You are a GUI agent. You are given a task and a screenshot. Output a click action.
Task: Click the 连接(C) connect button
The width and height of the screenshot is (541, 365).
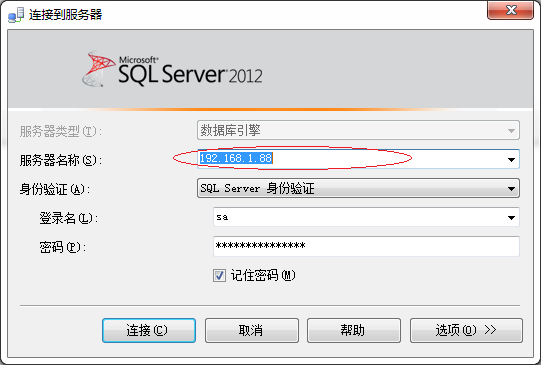point(149,330)
